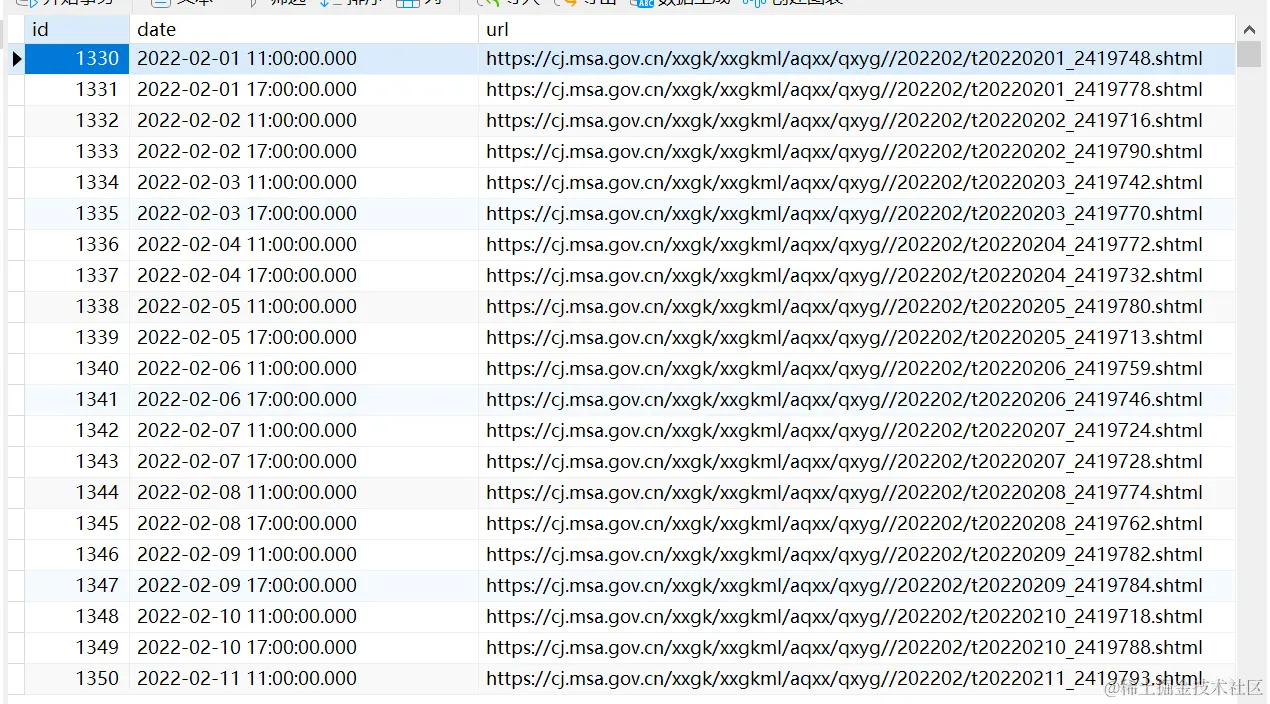Select url ending t20220203_2419770.shtml
Image resolution: width=1270 pixels, height=704 pixels.
tap(857, 214)
